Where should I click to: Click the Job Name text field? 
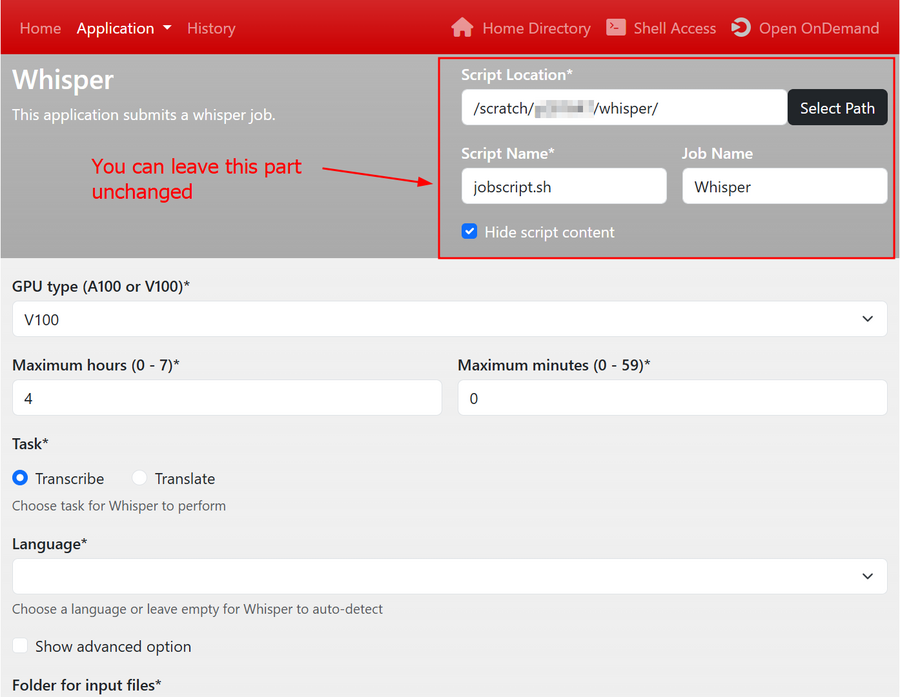tap(784, 187)
